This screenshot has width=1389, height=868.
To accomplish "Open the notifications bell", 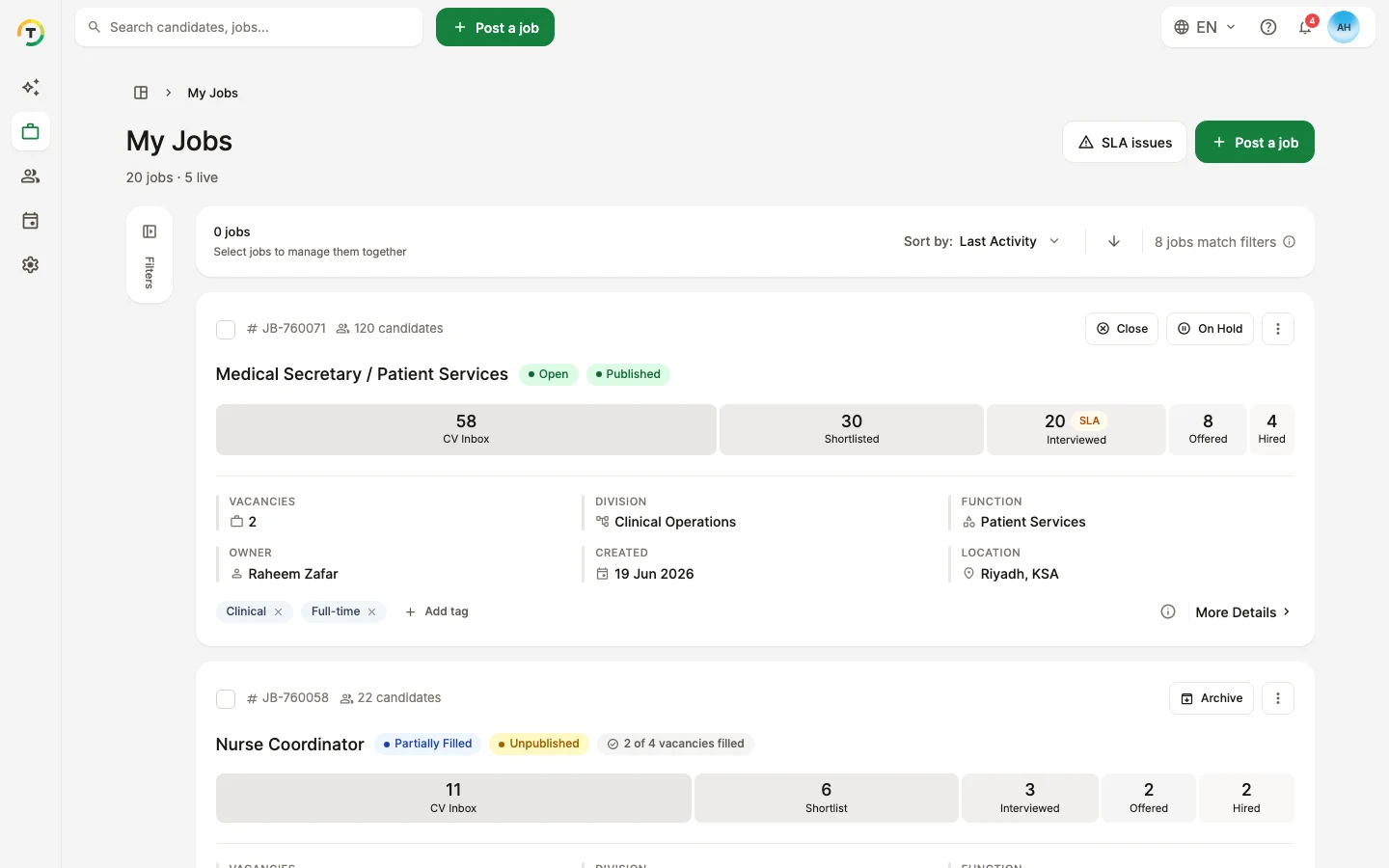I will point(1305,27).
